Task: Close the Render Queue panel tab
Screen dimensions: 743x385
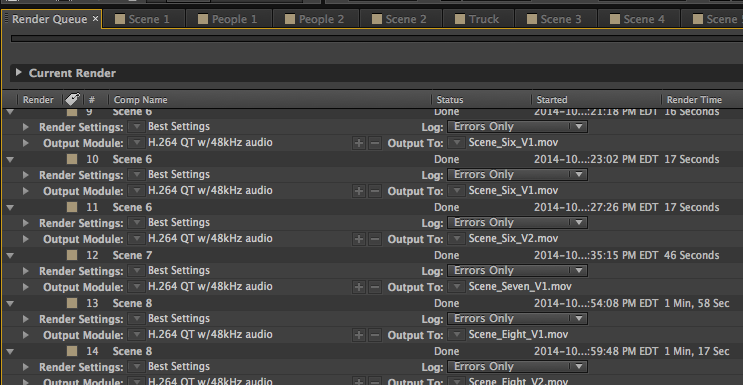Action: 95,19
